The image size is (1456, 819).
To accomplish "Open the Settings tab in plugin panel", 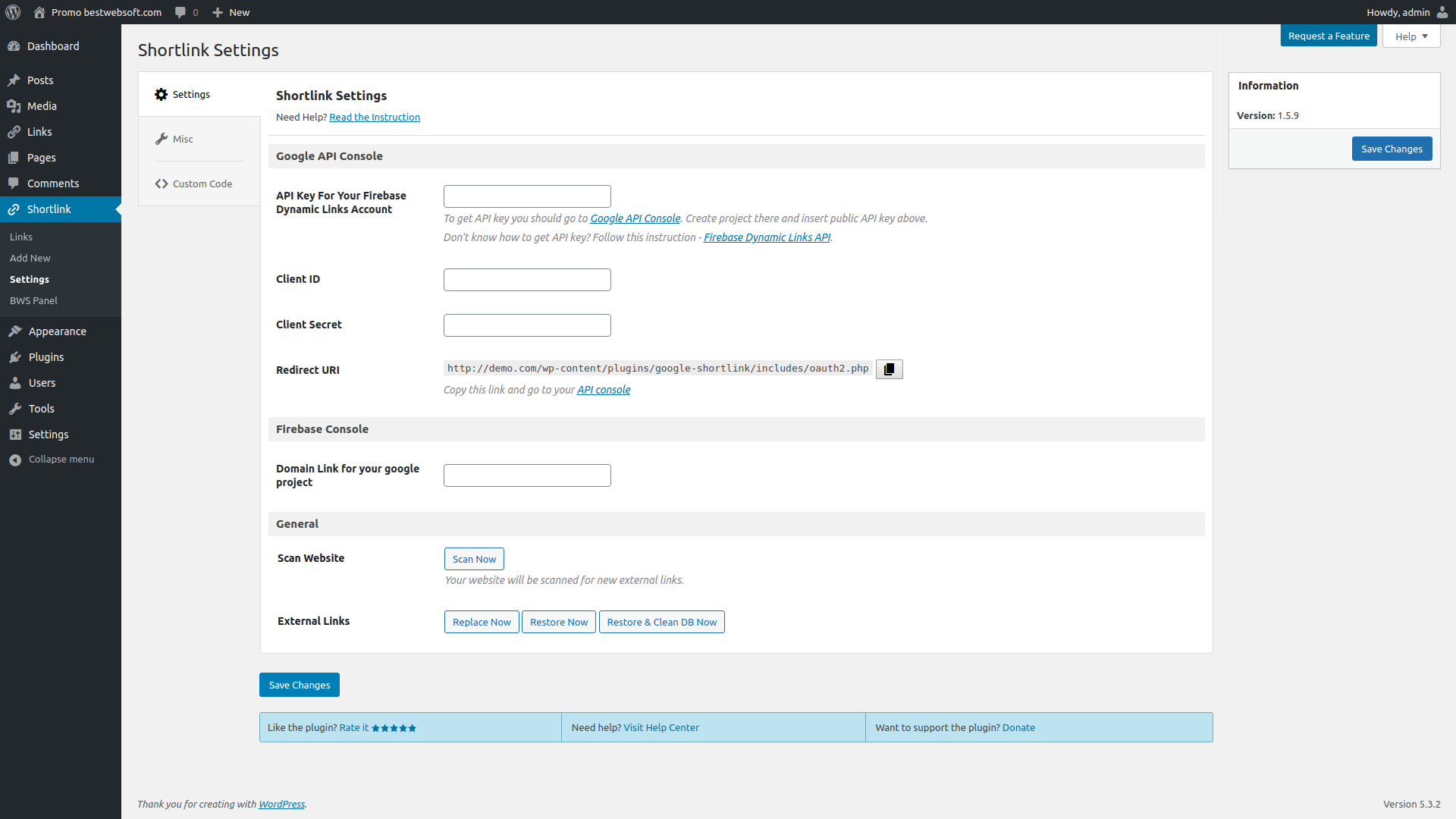I will pyautogui.click(x=199, y=95).
